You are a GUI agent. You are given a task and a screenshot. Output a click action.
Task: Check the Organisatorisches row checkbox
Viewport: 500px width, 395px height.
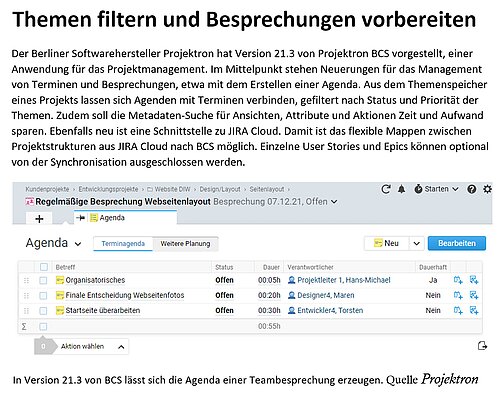[43, 280]
